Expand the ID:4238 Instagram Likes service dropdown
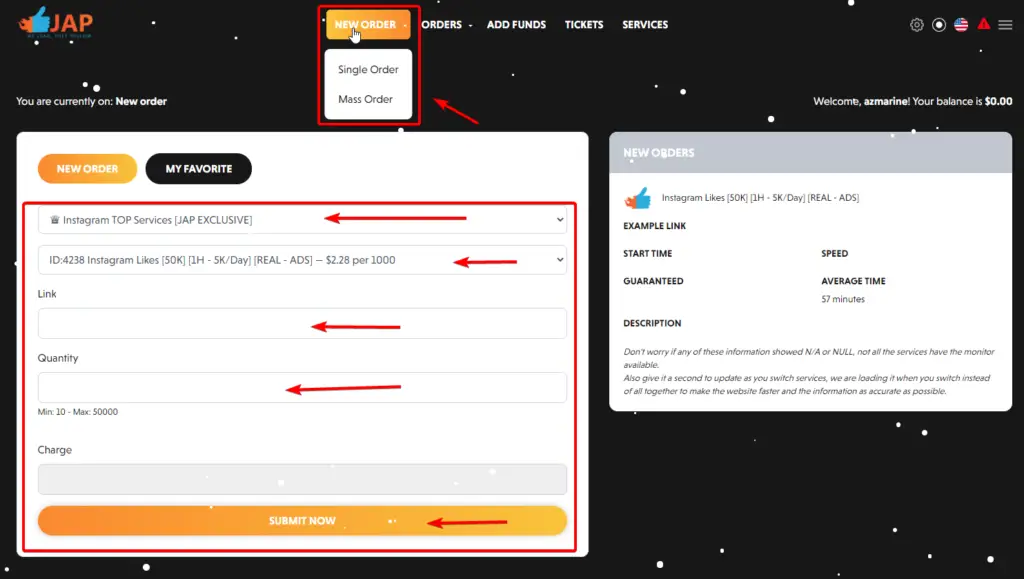 (302, 260)
